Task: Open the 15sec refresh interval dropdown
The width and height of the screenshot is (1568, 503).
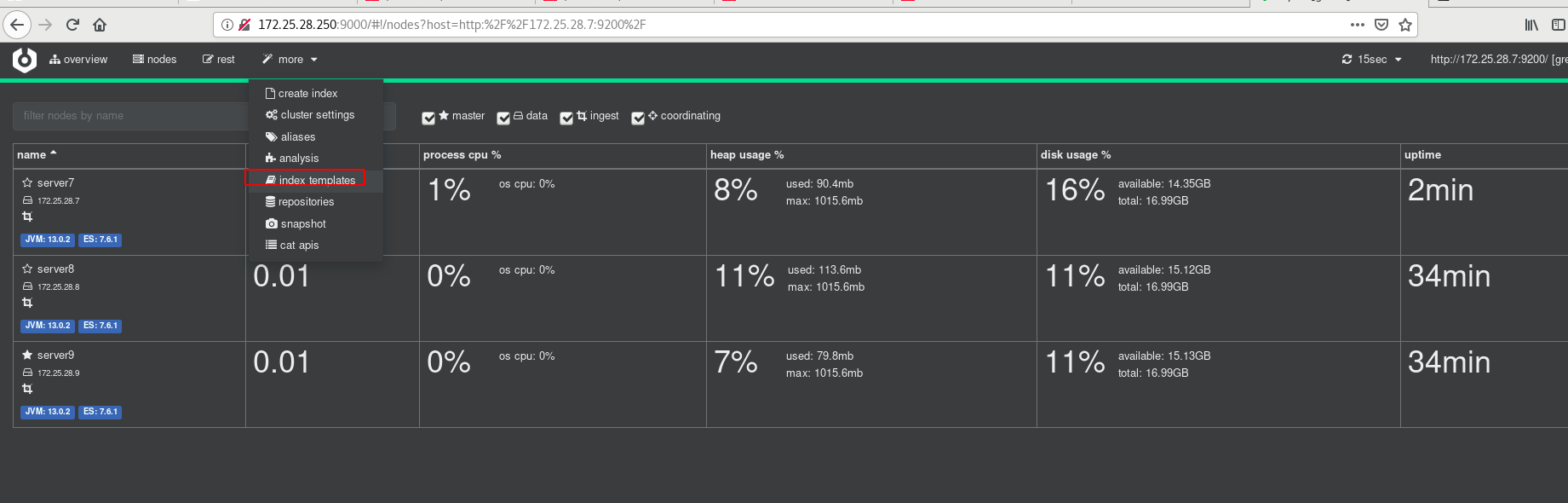Action: 1371,60
